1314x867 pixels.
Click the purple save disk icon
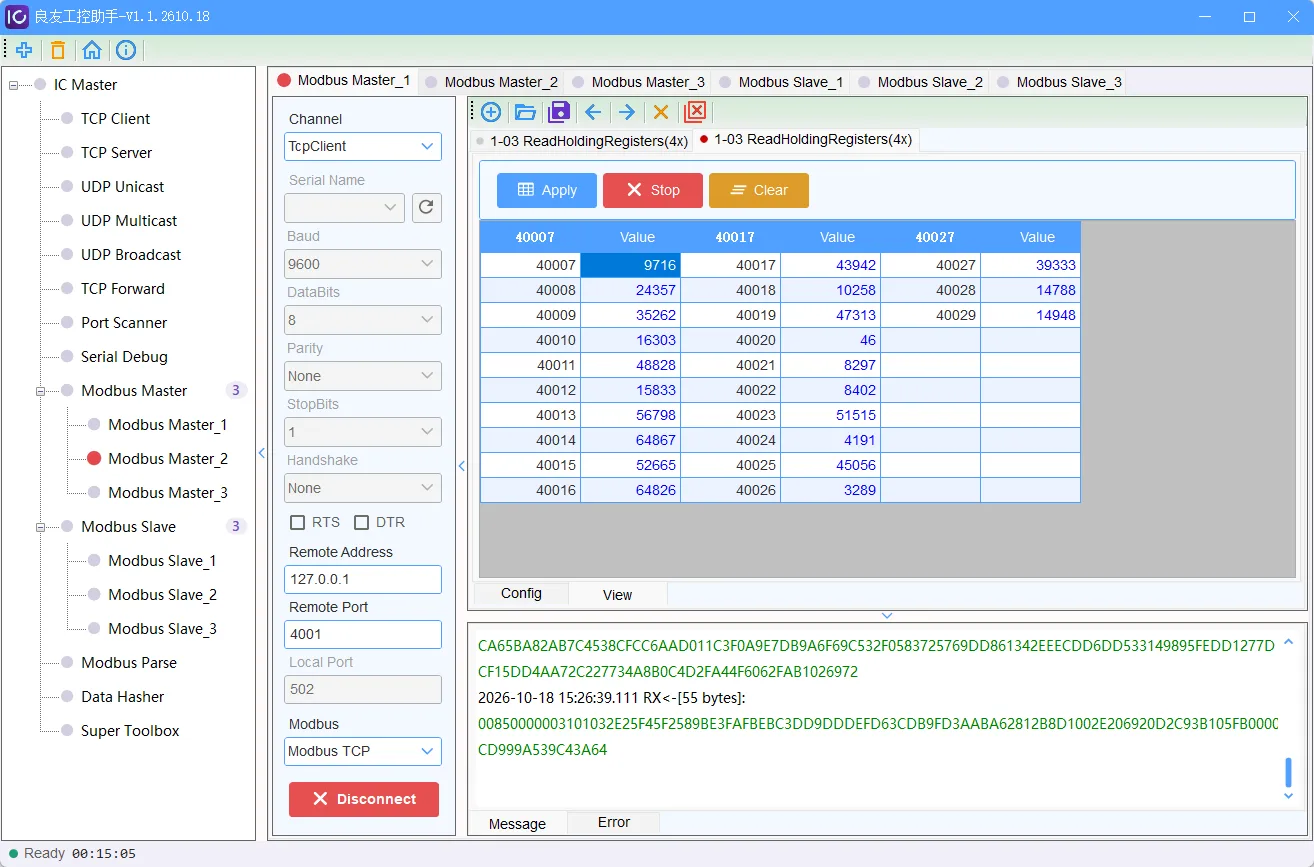[560, 112]
